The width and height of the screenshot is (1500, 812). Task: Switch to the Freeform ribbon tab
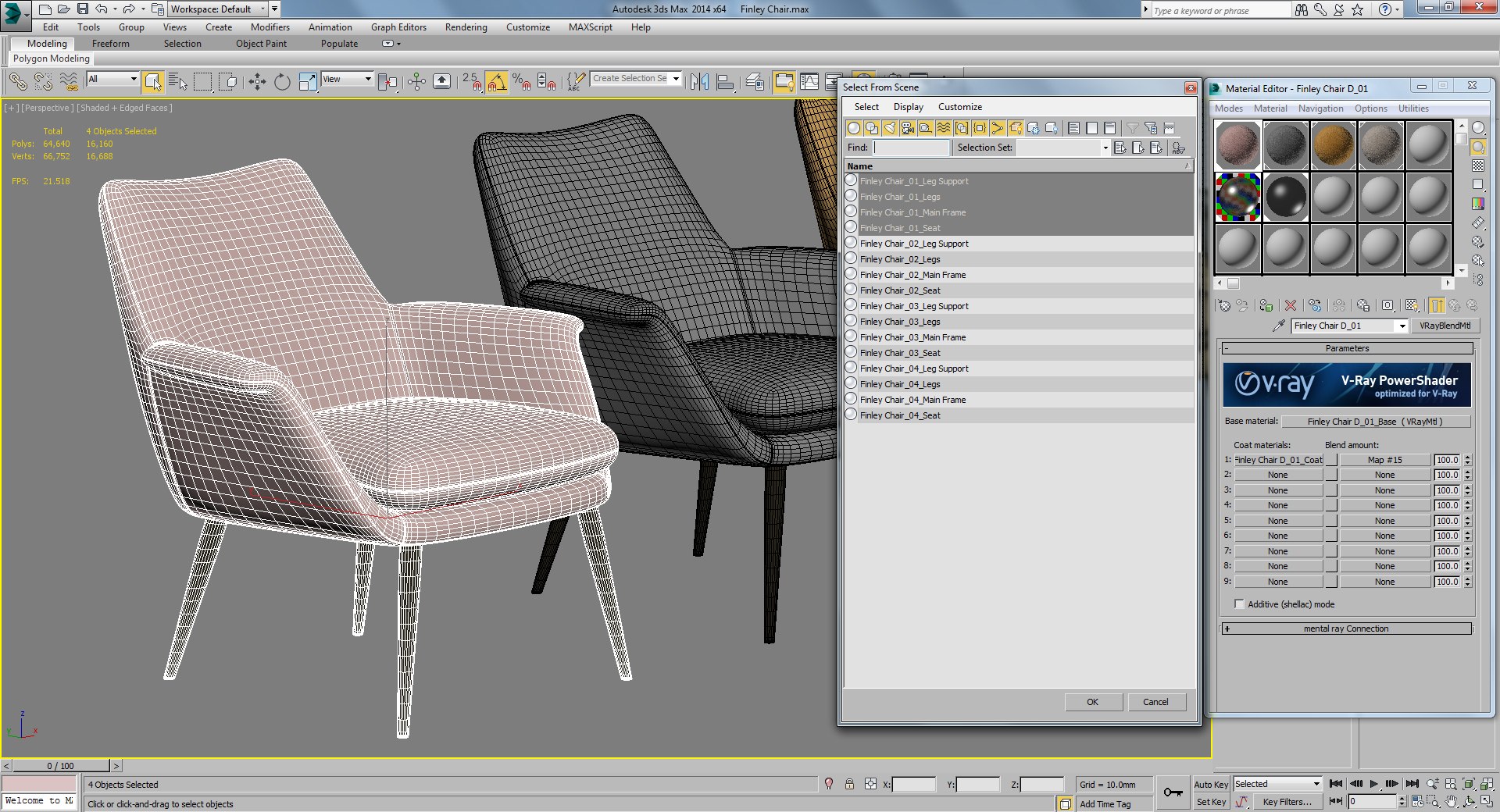111,44
